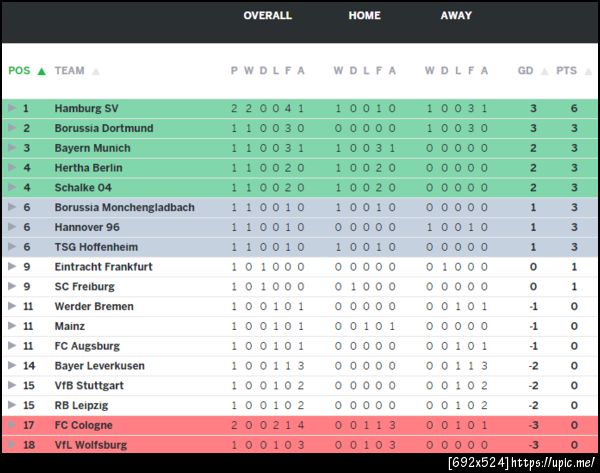Viewport: 600px width, 473px height.
Task: Select the AWAY header tab
Action: [x=456, y=16]
